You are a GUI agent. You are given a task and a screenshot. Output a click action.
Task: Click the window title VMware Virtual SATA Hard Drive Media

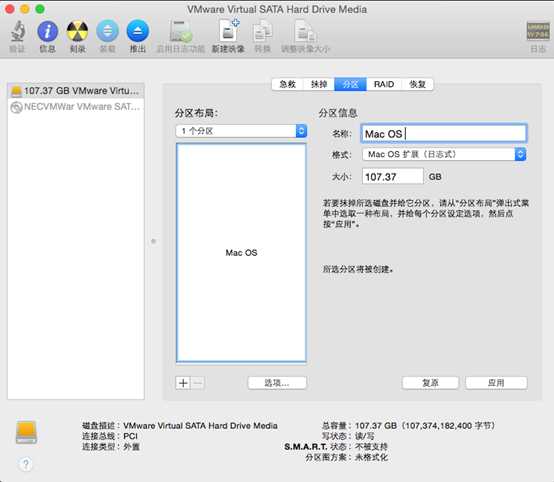[277, 9]
